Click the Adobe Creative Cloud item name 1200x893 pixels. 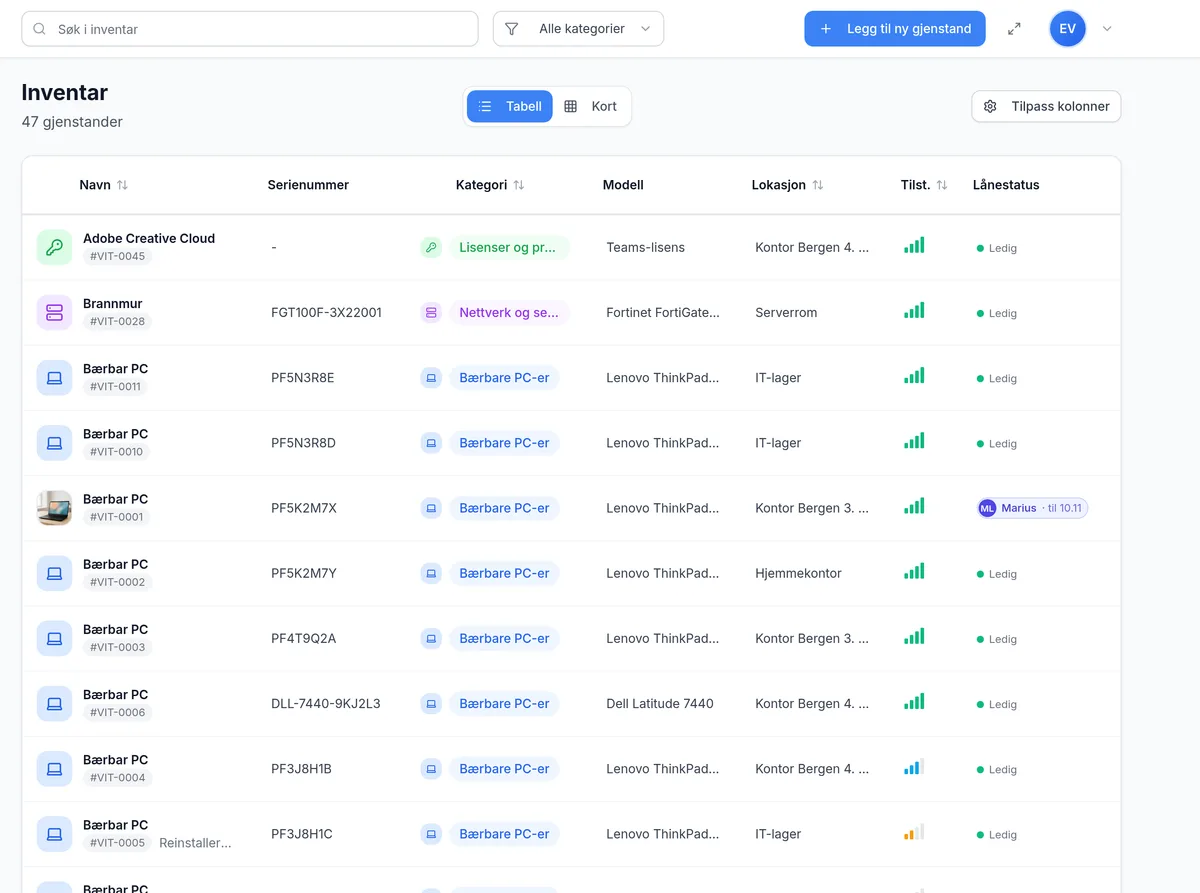tap(149, 238)
